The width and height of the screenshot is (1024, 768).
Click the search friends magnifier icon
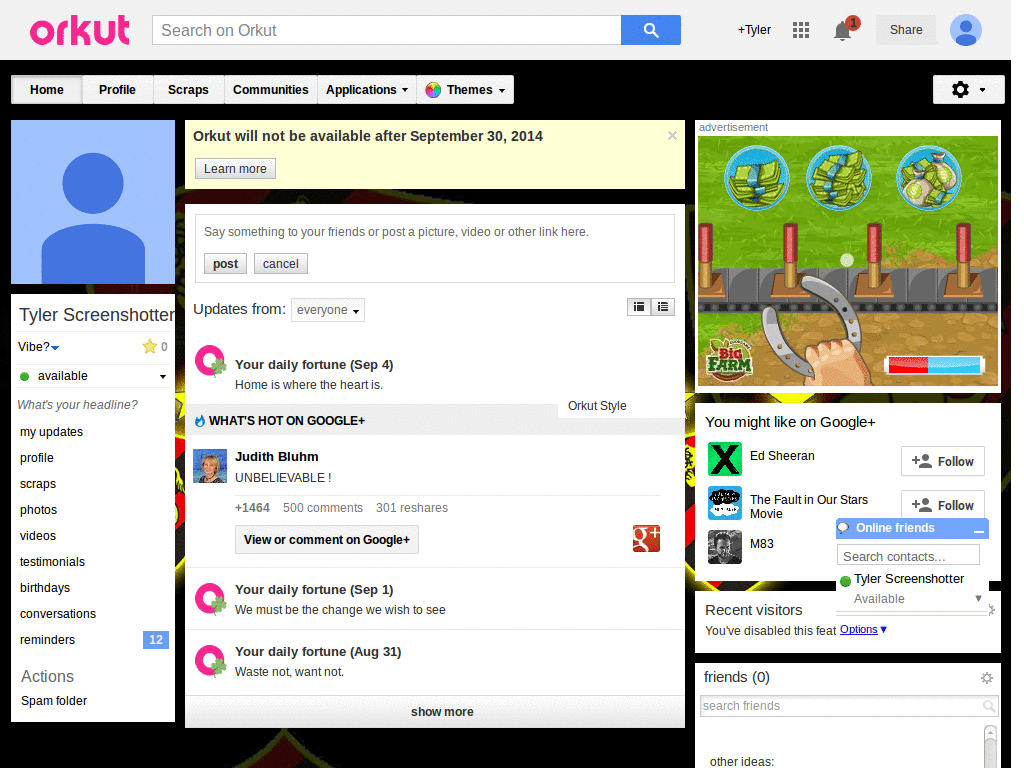[x=989, y=706]
